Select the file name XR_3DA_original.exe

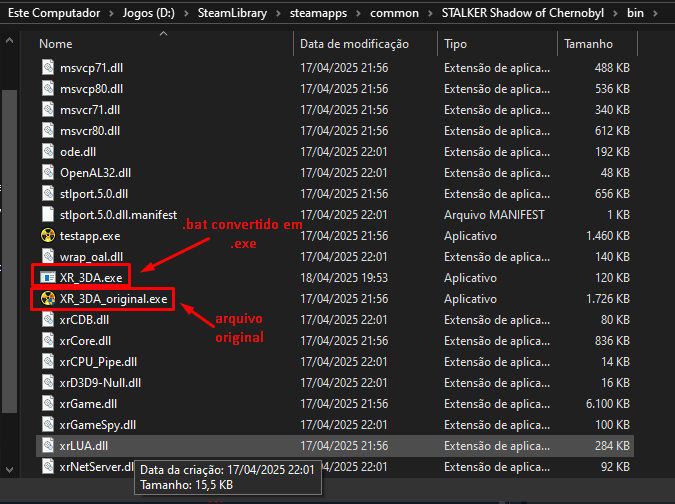coord(114,298)
